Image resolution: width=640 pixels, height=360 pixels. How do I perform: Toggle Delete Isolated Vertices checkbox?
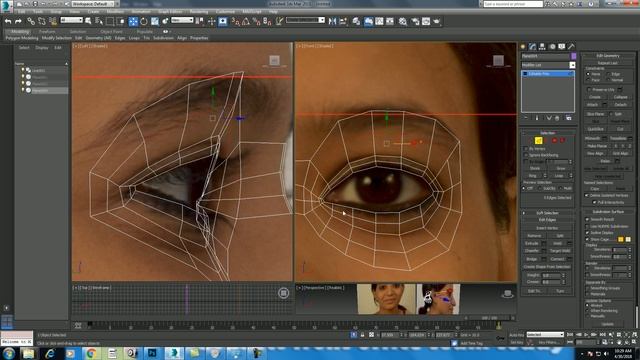tap(587, 196)
